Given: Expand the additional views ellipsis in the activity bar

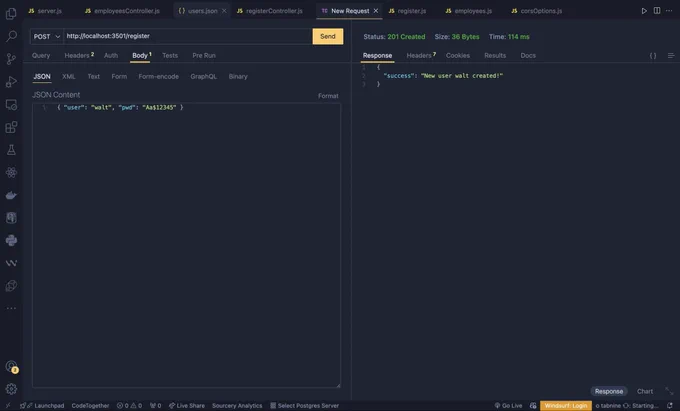Looking at the screenshot, I should tap(11, 309).
